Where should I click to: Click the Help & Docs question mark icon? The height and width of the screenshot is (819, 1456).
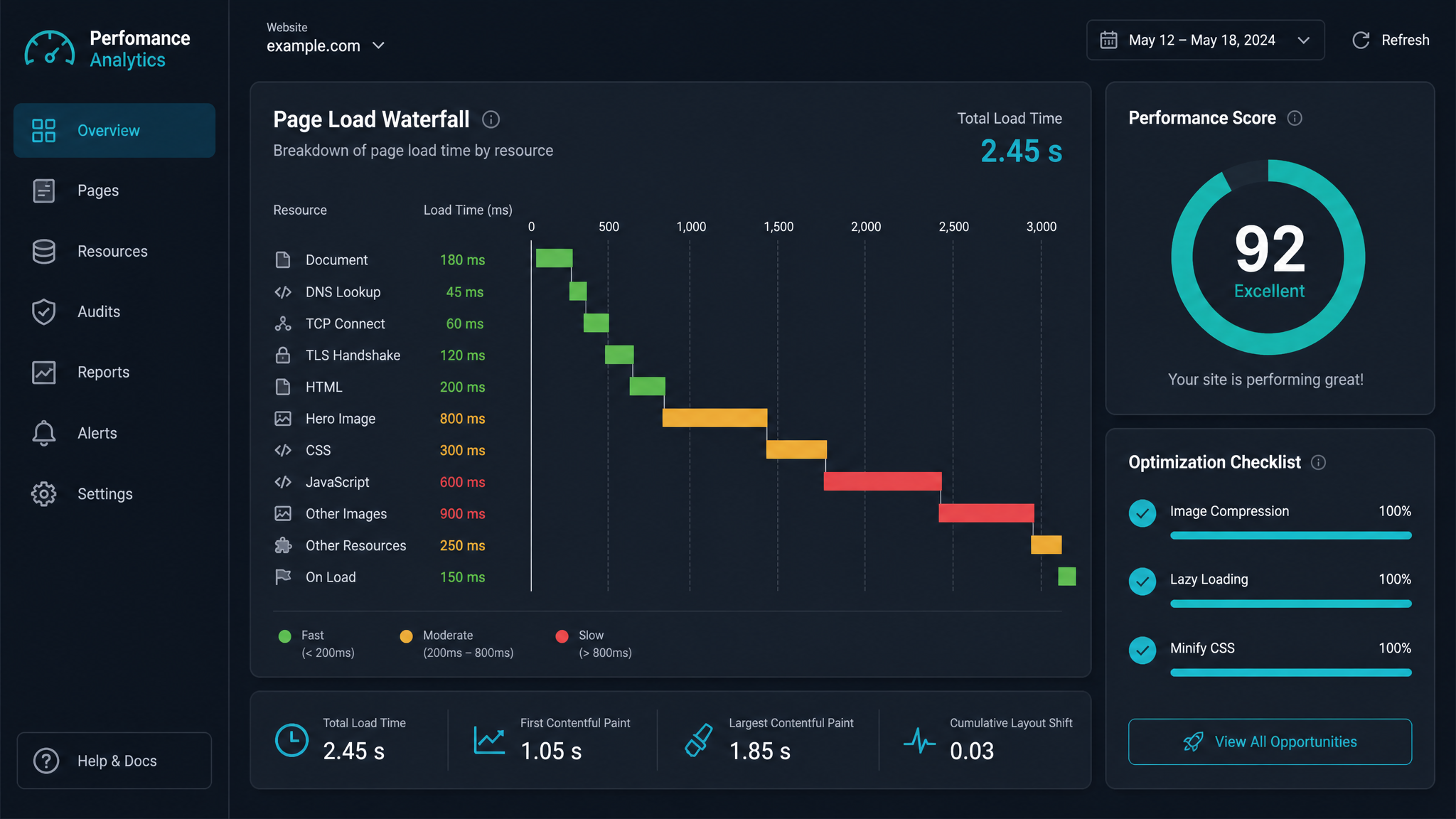pos(46,761)
